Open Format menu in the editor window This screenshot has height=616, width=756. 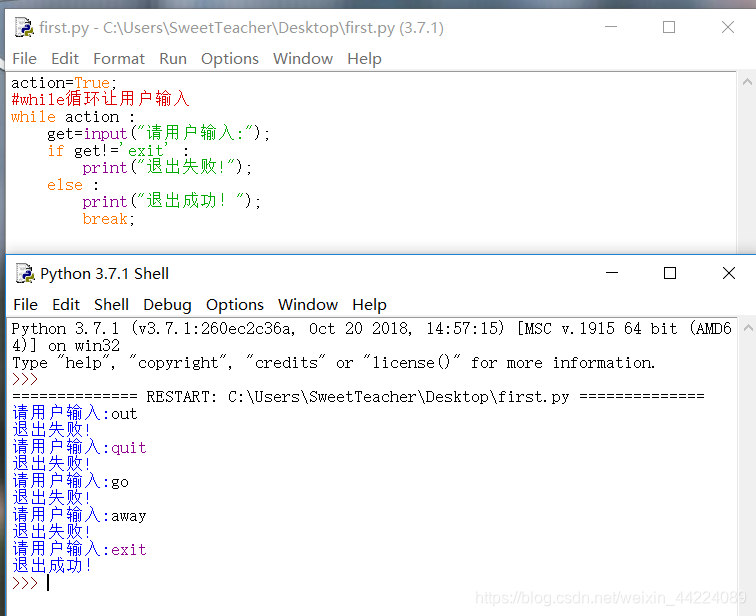tap(119, 59)
